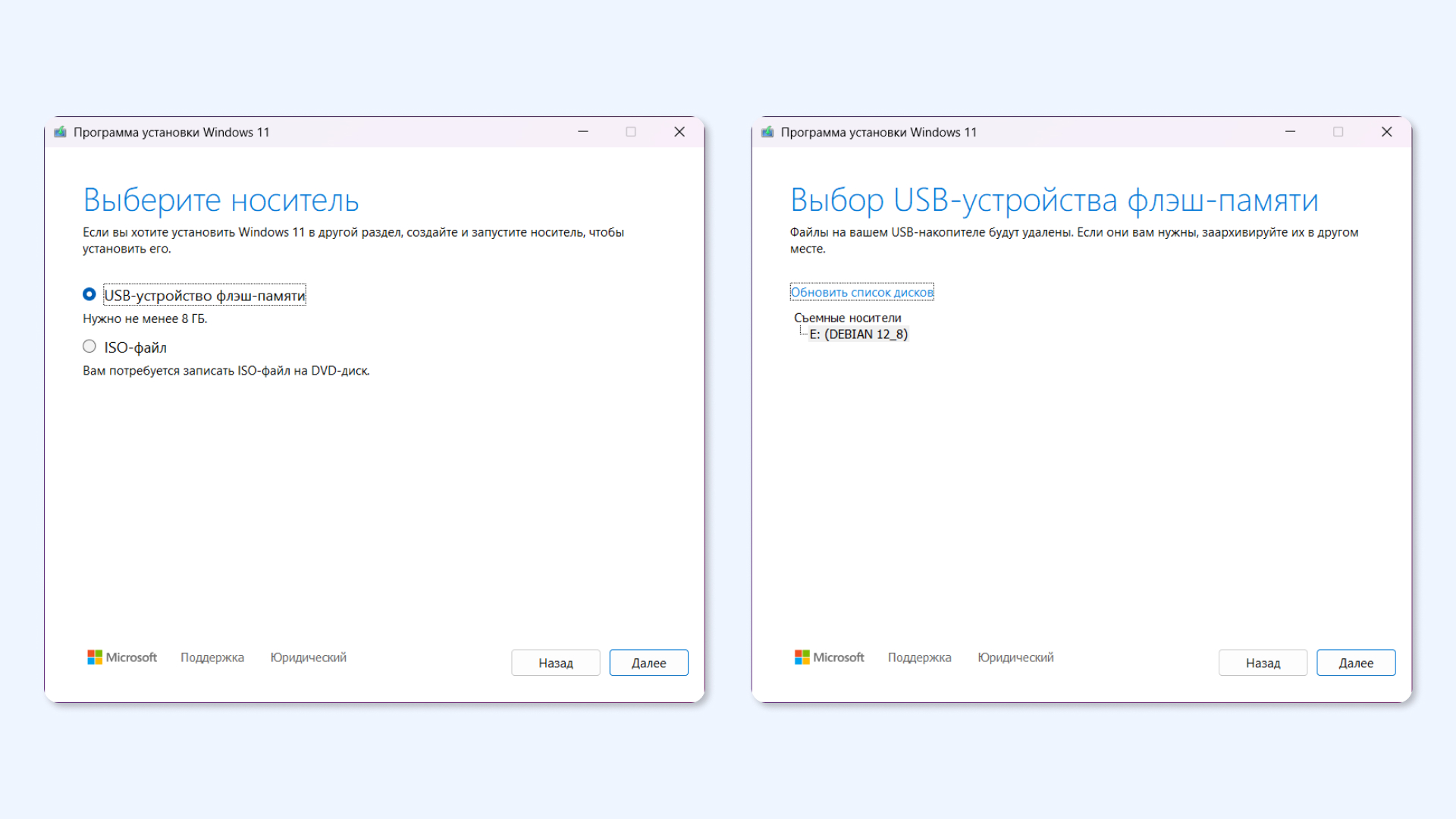Open Юридический link in the right window
1456x819 pixels.
1015,657
